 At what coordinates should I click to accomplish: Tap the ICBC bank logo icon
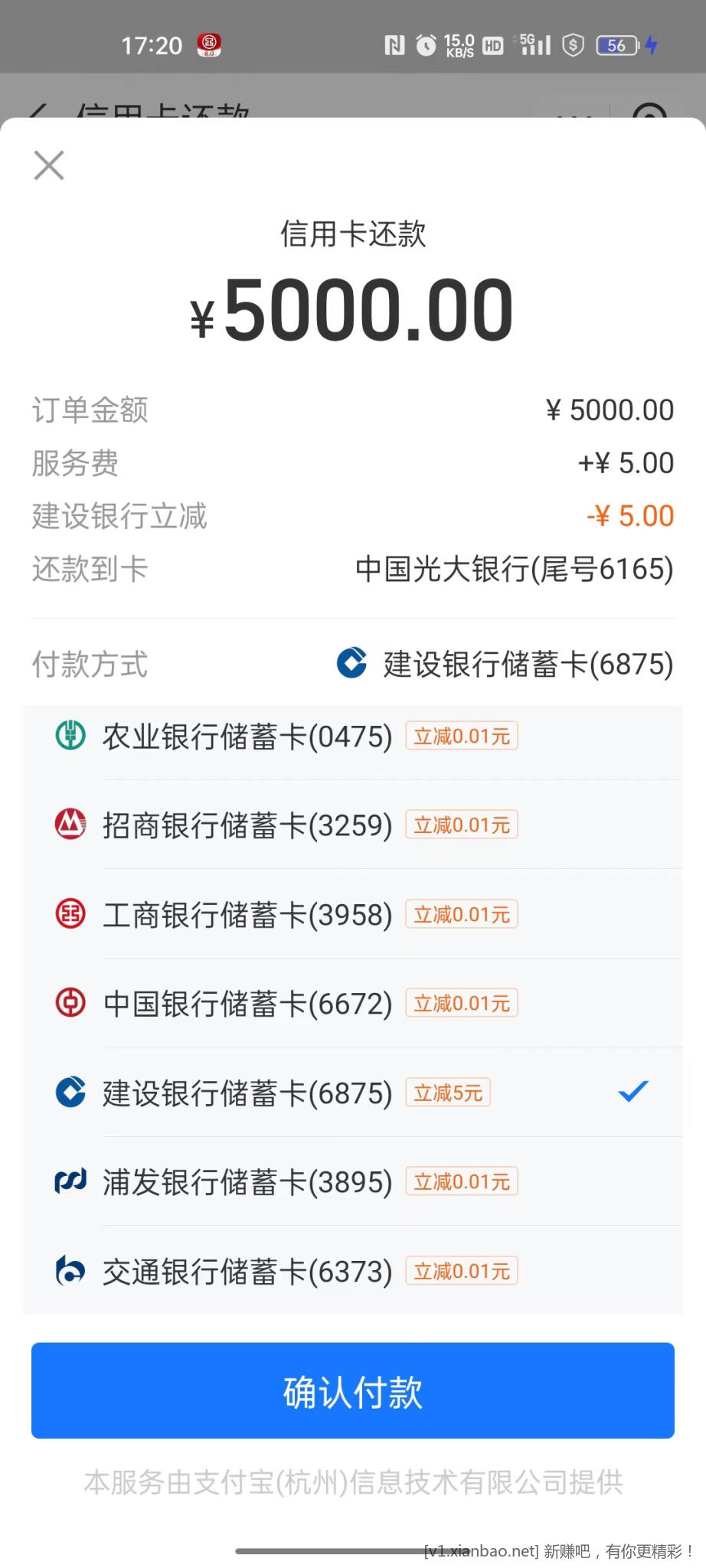click(x=70, y=914)
